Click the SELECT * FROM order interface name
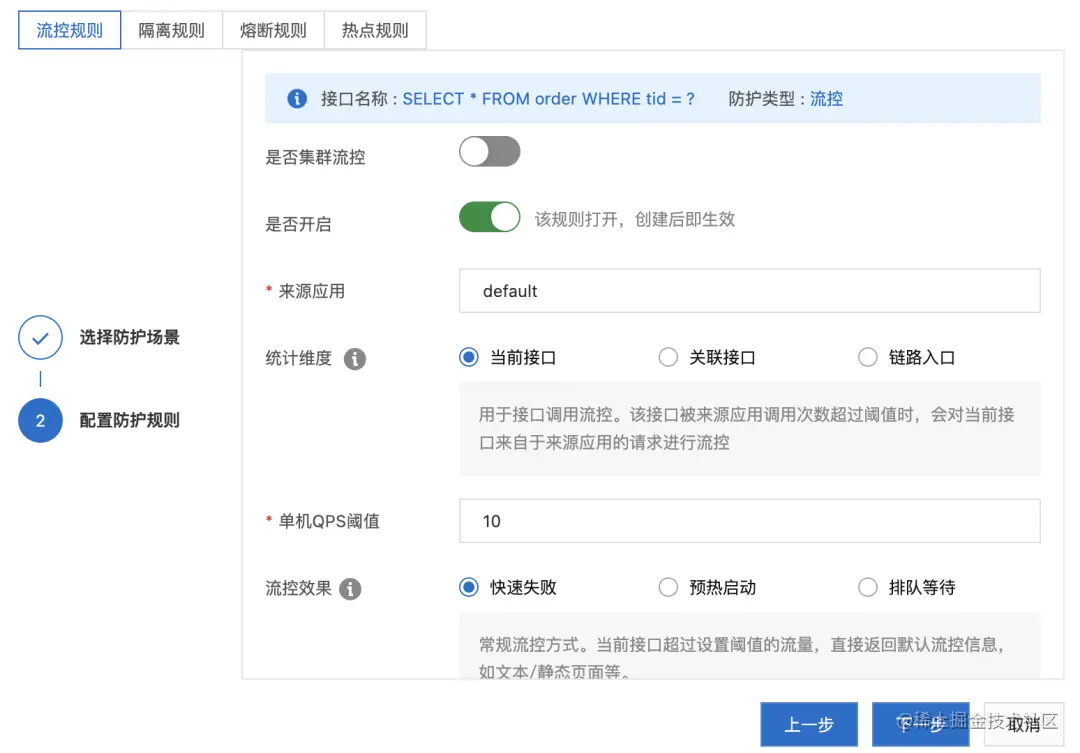The width and height of the screenshot is (1080, 753). click(x=548, y=99)
